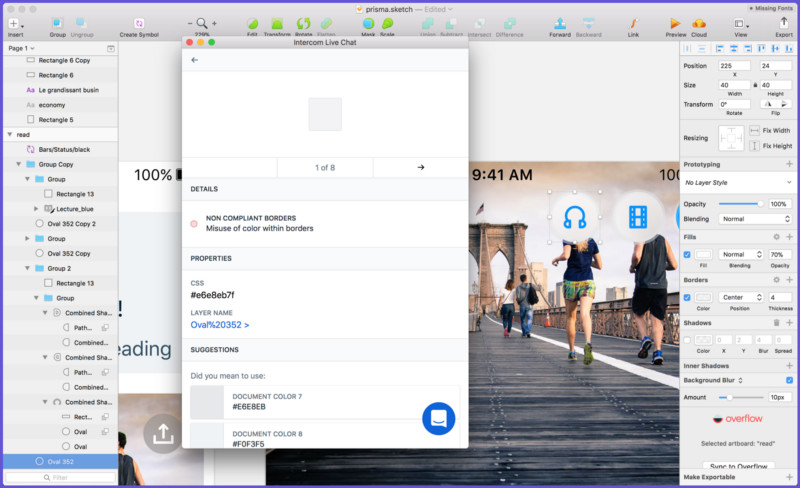Collapse the read artboard
800x488 pixels.
click(x=10, y=134)
